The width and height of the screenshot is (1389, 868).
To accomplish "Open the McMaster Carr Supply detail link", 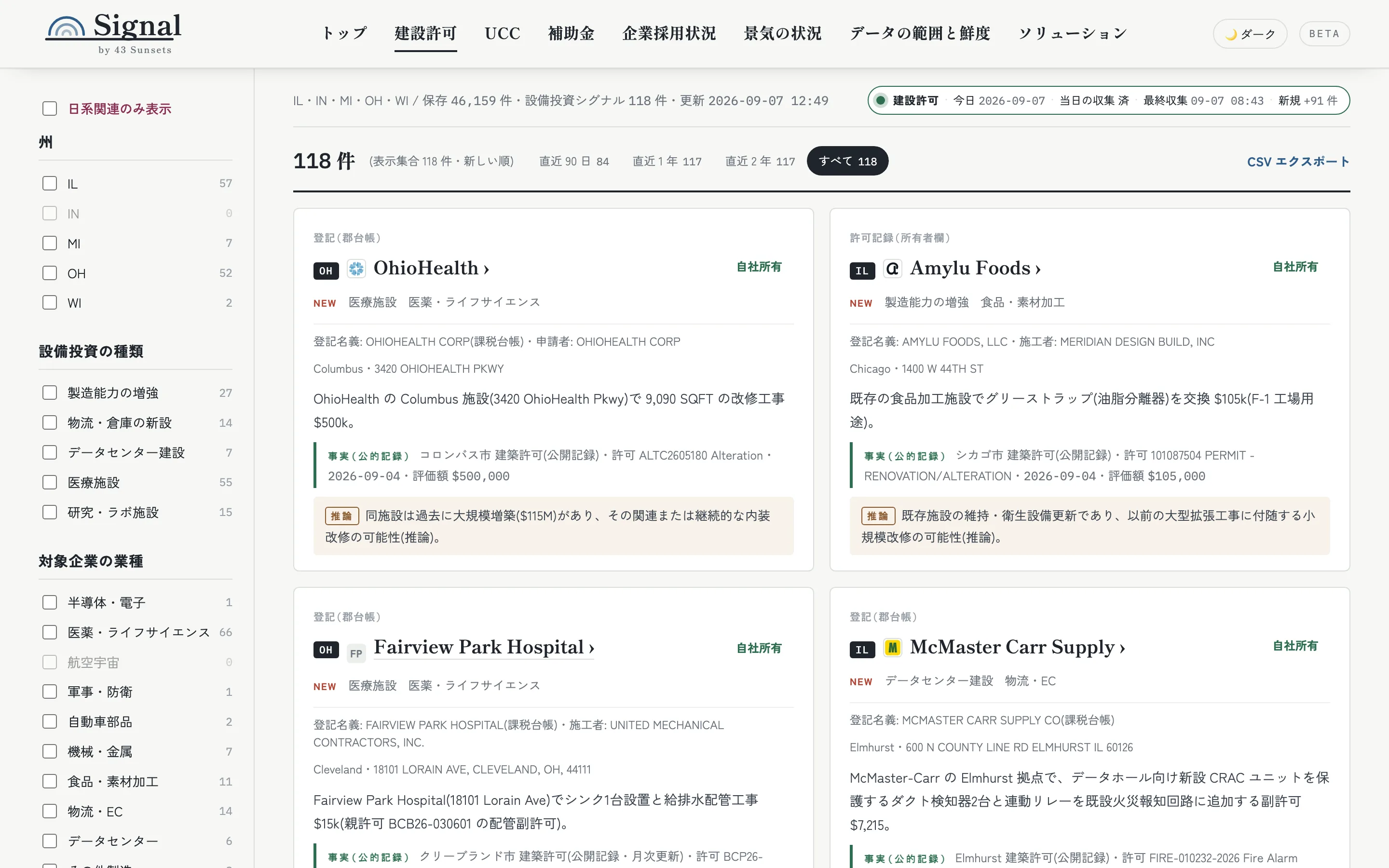I will click(1017, 647).
